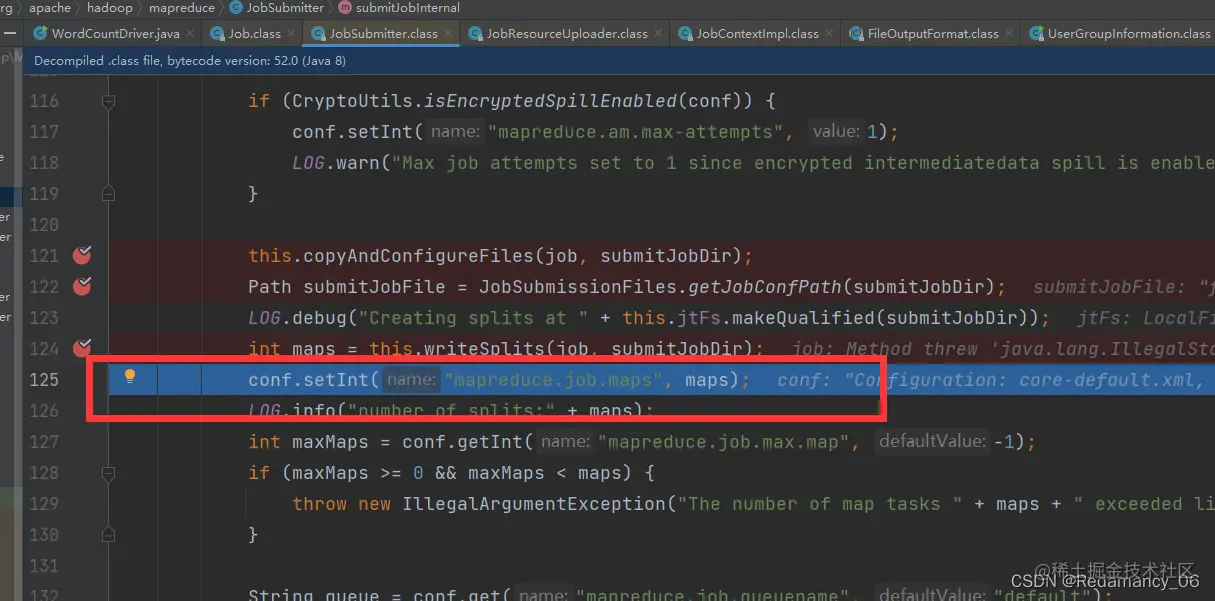Switch to the Job.class tab
This screenshot has height=601, width=1215.
tap(255, 34)
